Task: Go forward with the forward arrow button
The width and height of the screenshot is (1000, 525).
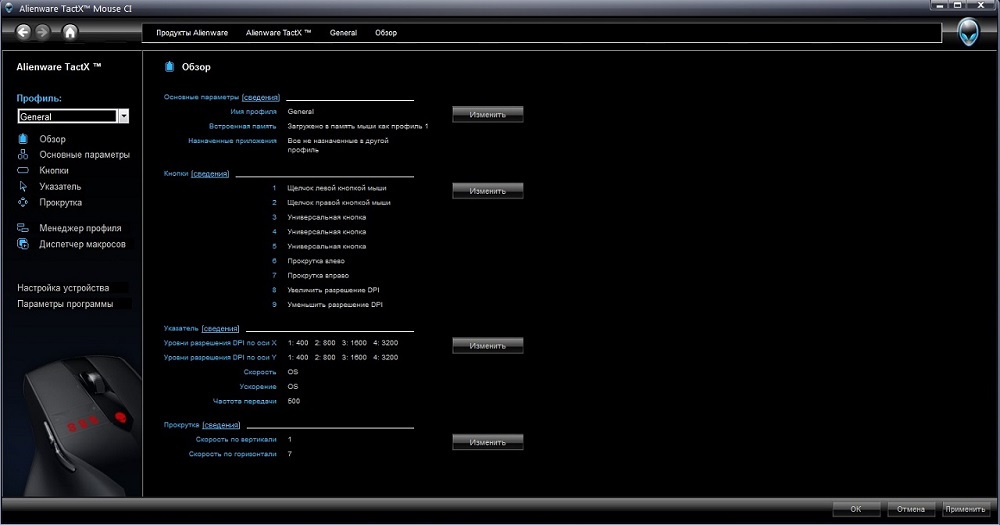Action: tap(42, 31)
